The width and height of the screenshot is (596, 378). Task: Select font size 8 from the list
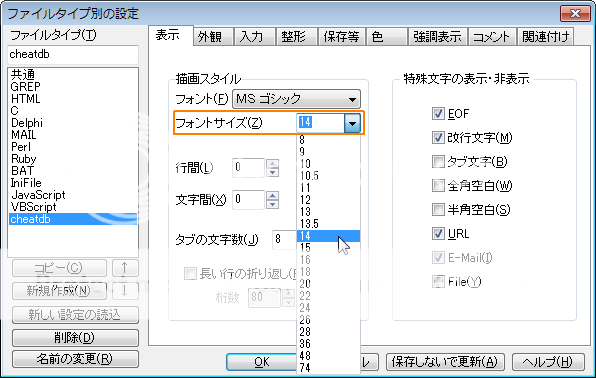(328, 140)
